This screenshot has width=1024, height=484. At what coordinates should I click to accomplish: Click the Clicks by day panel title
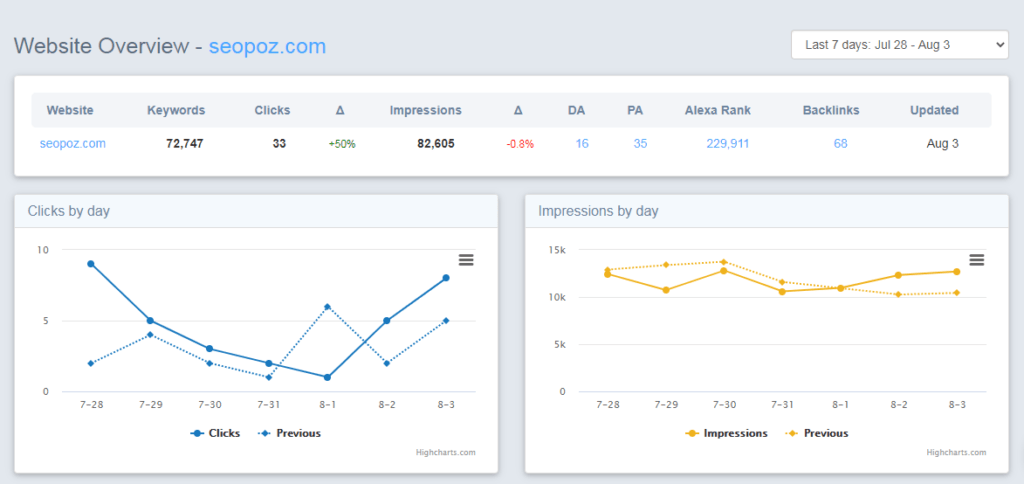point(69,211)
